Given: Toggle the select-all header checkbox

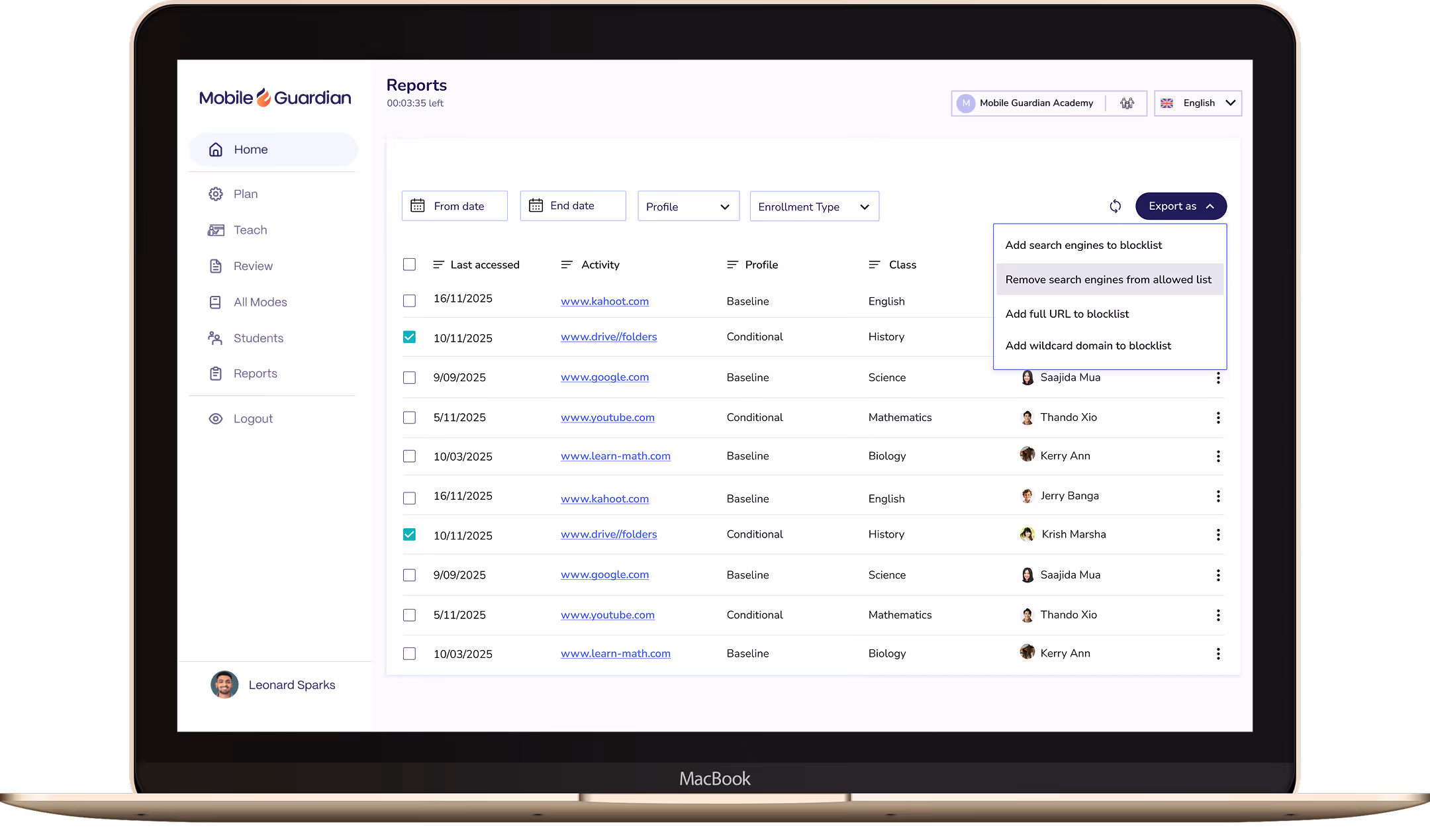Looking at the screenshot, I should coord(409,265).
